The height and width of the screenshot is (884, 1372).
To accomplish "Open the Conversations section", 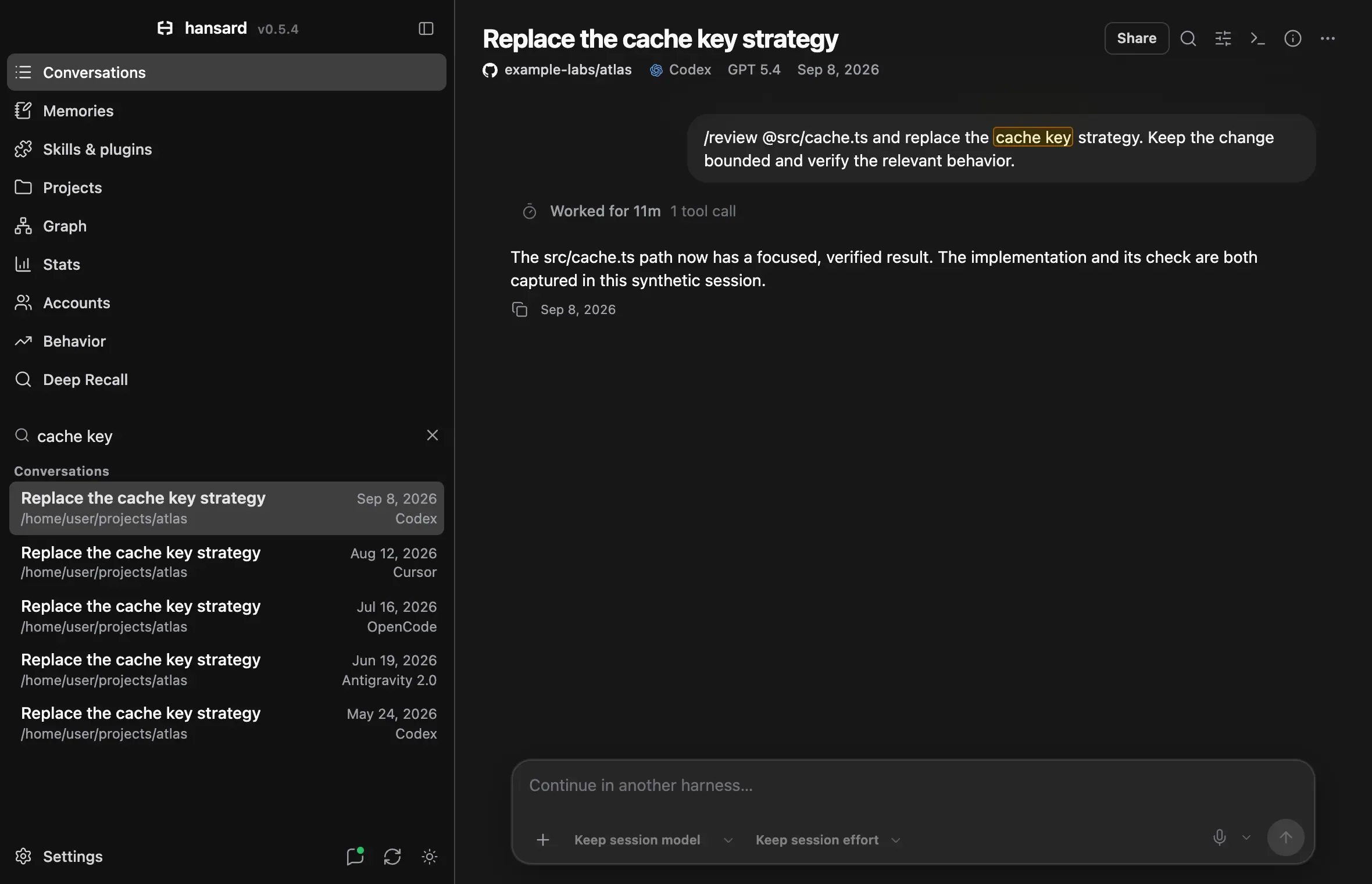I will click(x=227, y=72).
